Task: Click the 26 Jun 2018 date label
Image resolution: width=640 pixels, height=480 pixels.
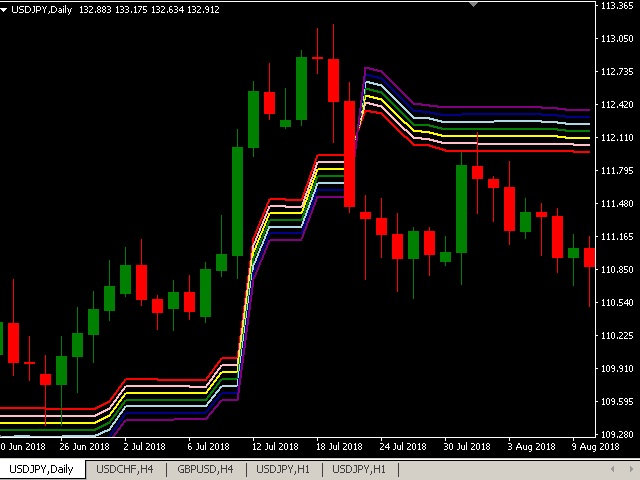Action: tap(84, 447)
